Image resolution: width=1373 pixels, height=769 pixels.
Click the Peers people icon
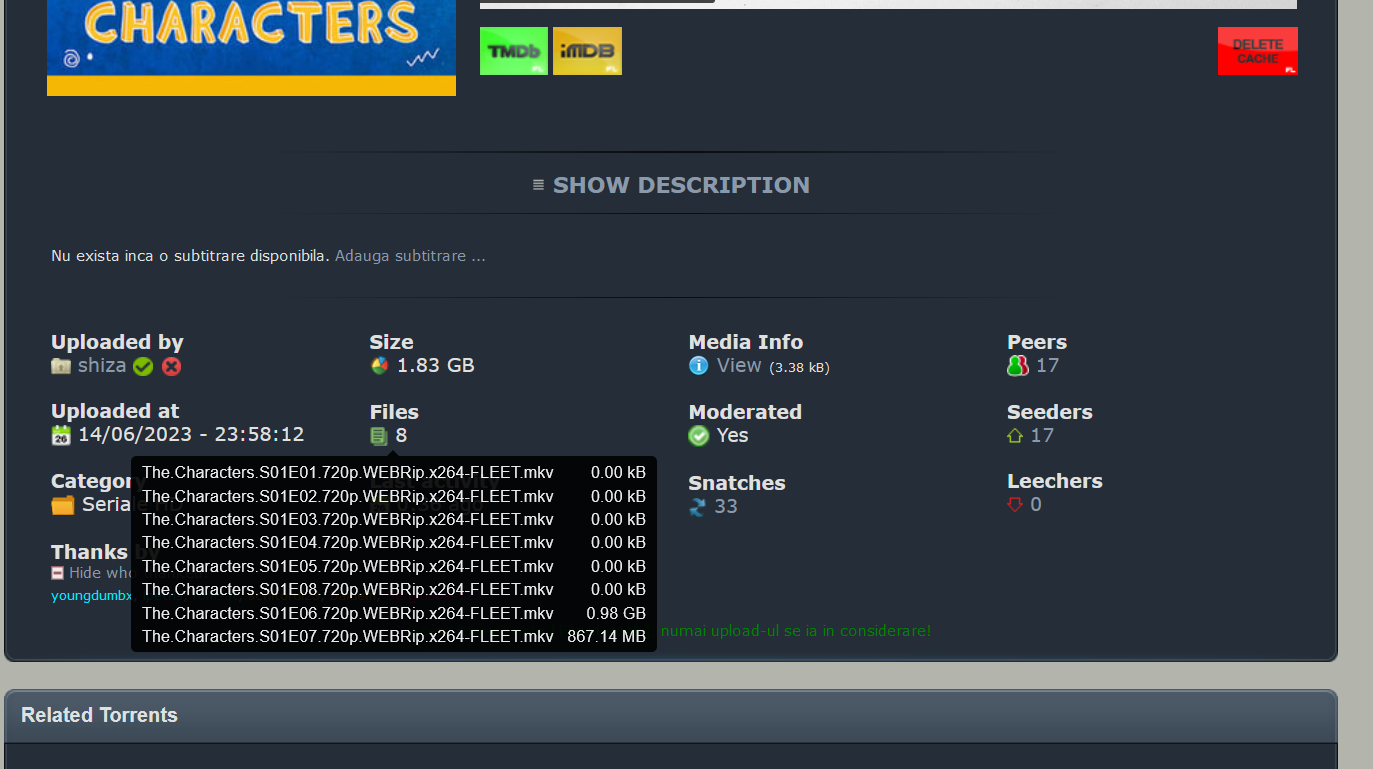[1017, 366]
